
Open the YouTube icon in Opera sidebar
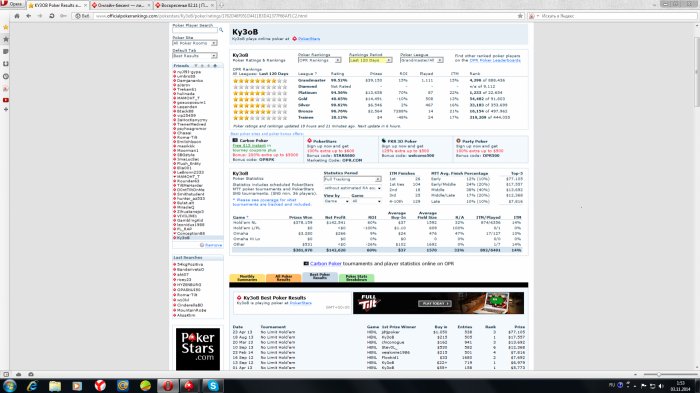[x=5, y=100]
